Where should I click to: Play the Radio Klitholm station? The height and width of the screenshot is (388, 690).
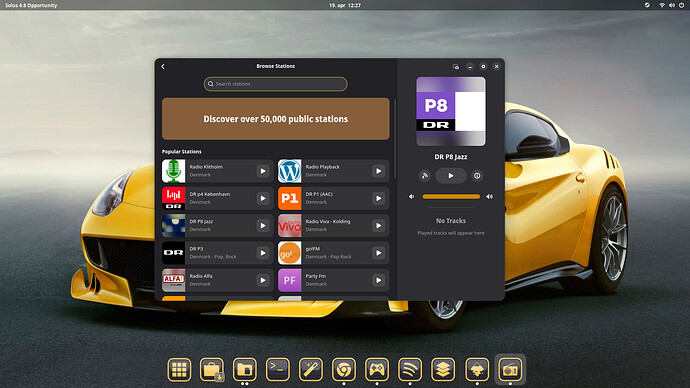263,171
